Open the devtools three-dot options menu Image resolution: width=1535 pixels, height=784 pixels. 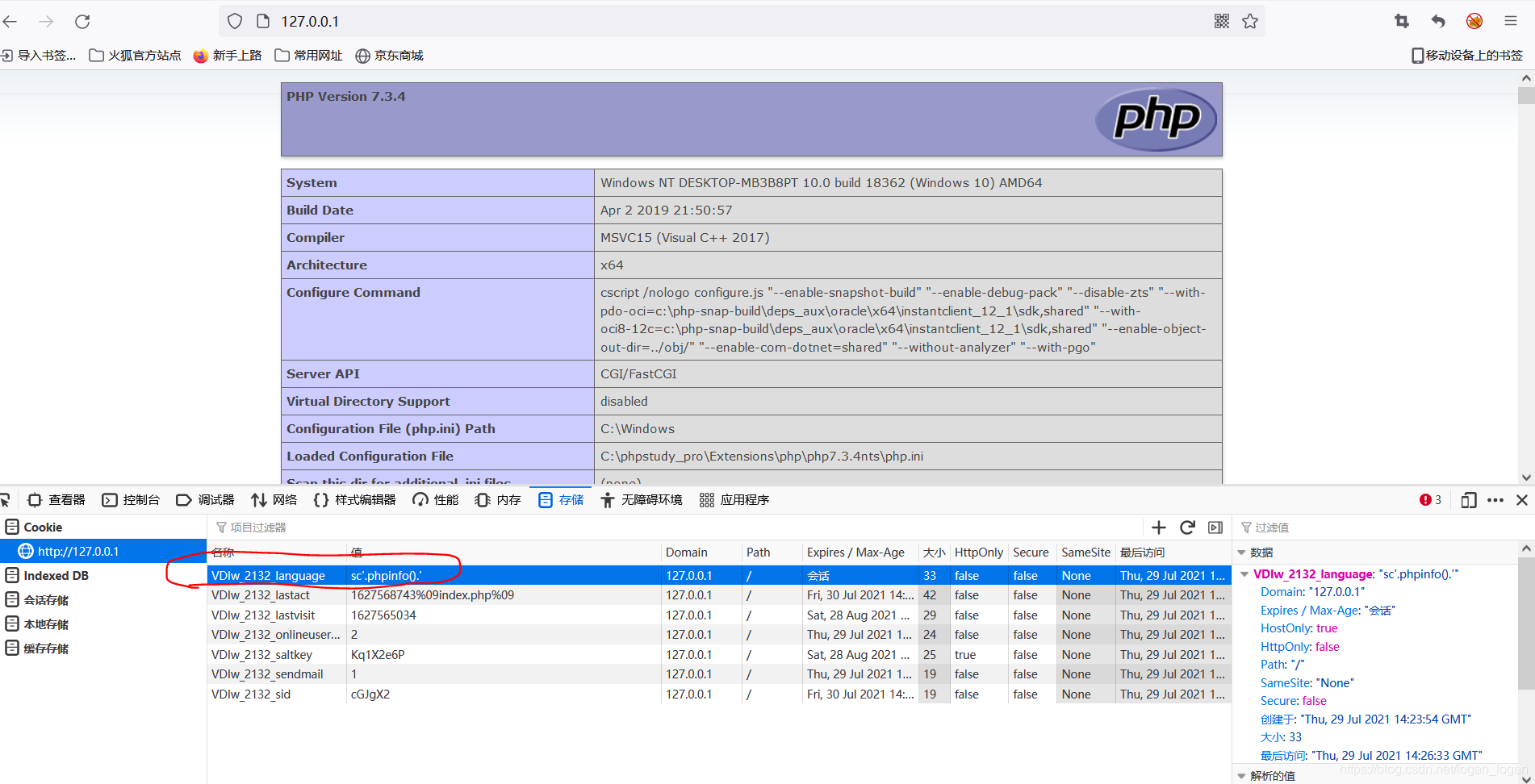click(x=1495, y=500)
